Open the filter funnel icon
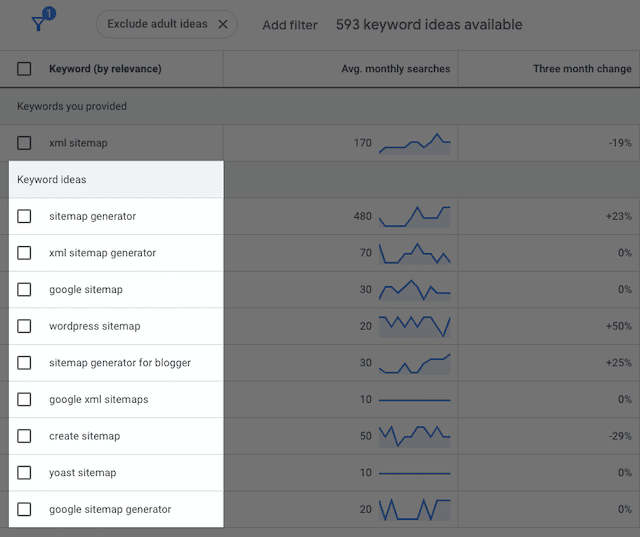This screenshot has width=640, height=537. point(40,24)
